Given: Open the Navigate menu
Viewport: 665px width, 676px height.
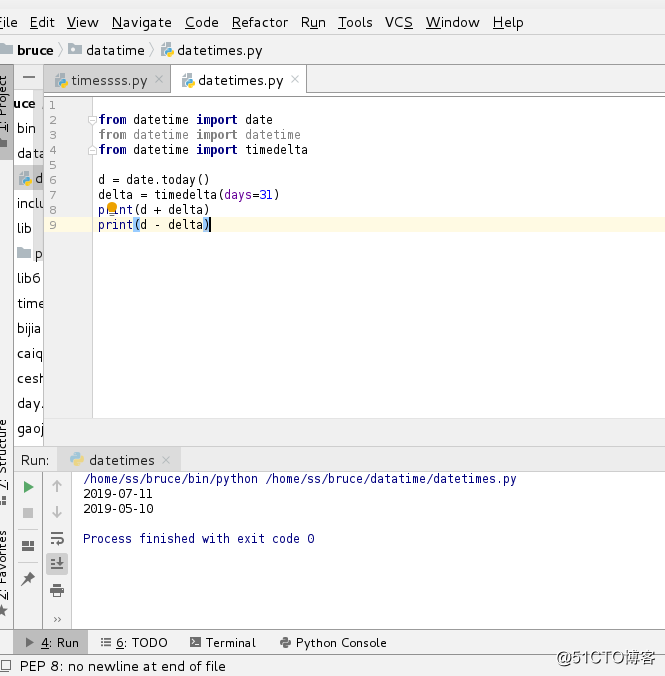Looking at the screenshot, I should (141, 22).
